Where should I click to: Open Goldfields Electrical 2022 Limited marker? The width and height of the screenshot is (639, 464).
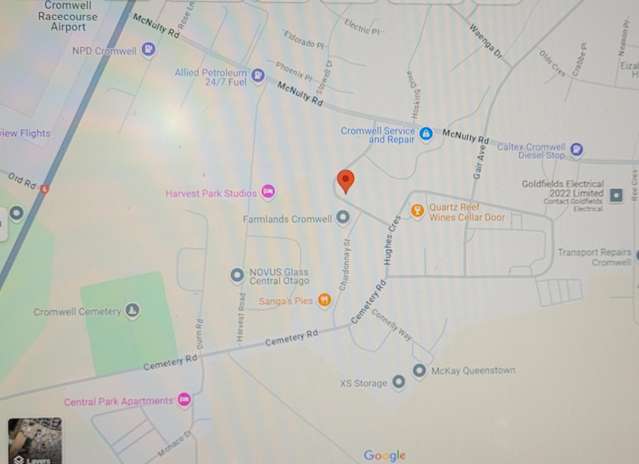(616, 195)
